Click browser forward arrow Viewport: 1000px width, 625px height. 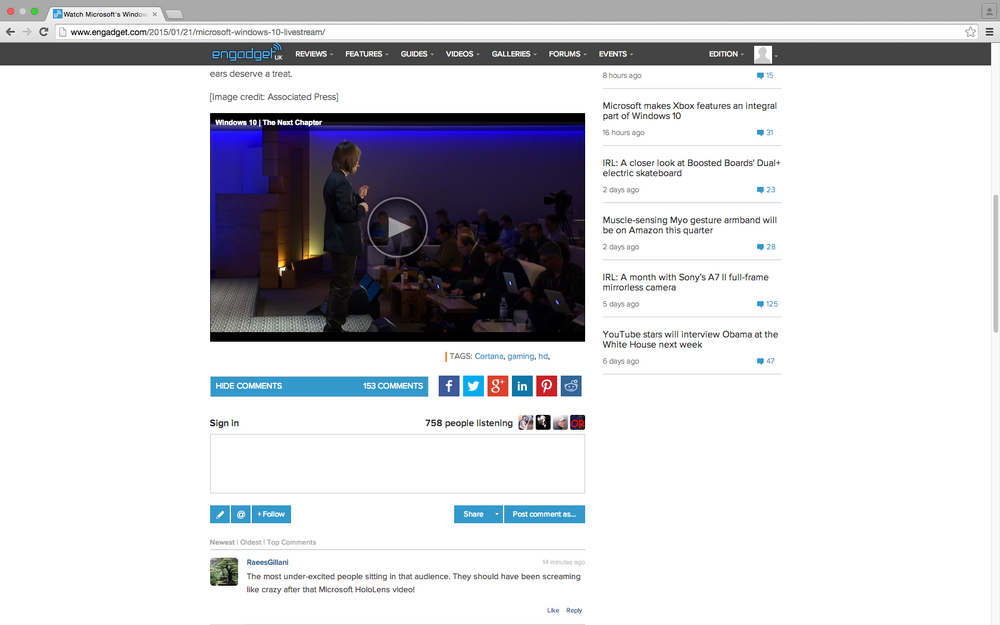[x=27, y=32]
